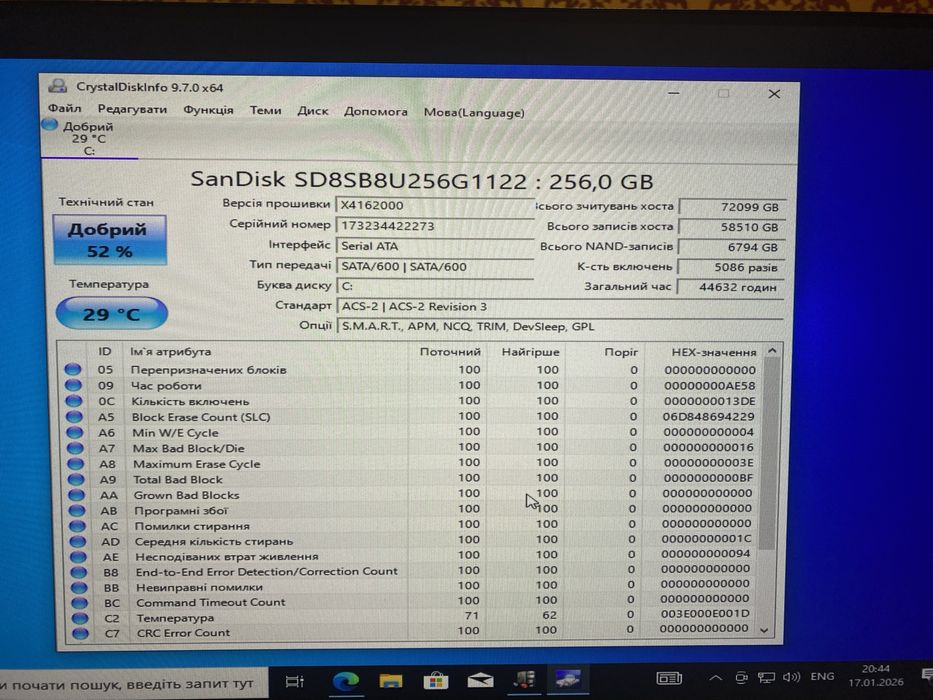Click the host writes value 58510 GB
The width and height of the screenshot is (933, 700).
coord(732,227)
